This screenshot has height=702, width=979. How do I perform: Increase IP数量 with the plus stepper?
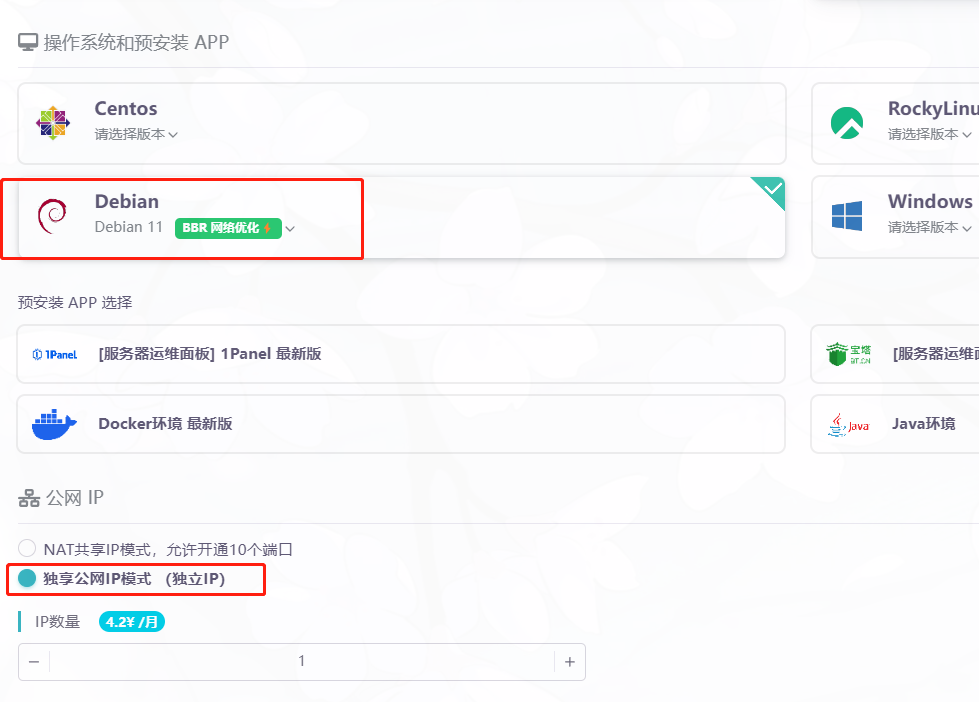571,661
